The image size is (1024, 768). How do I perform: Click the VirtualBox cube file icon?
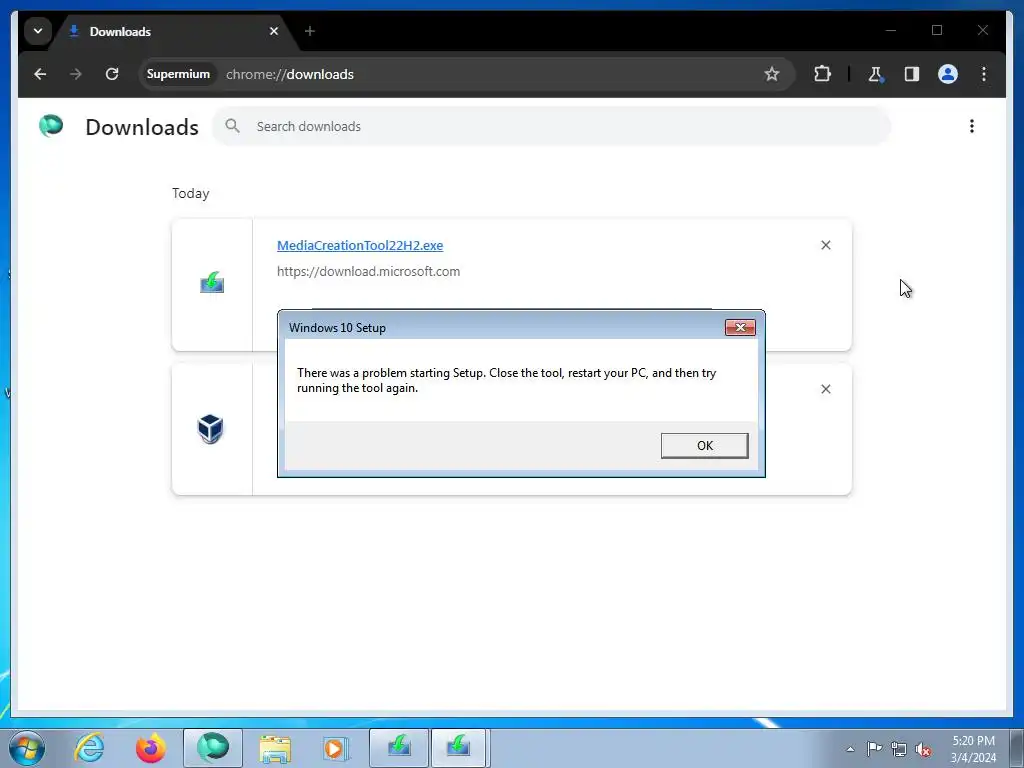[x=210, y=429]
